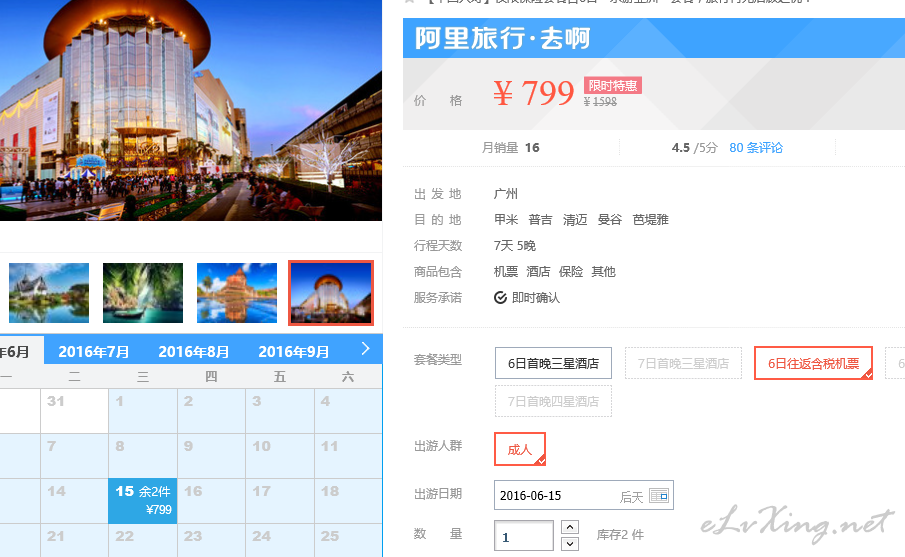The image size is (905, 557).
Task: Click the destination 曼谷
Action: [x=609, y=220]
